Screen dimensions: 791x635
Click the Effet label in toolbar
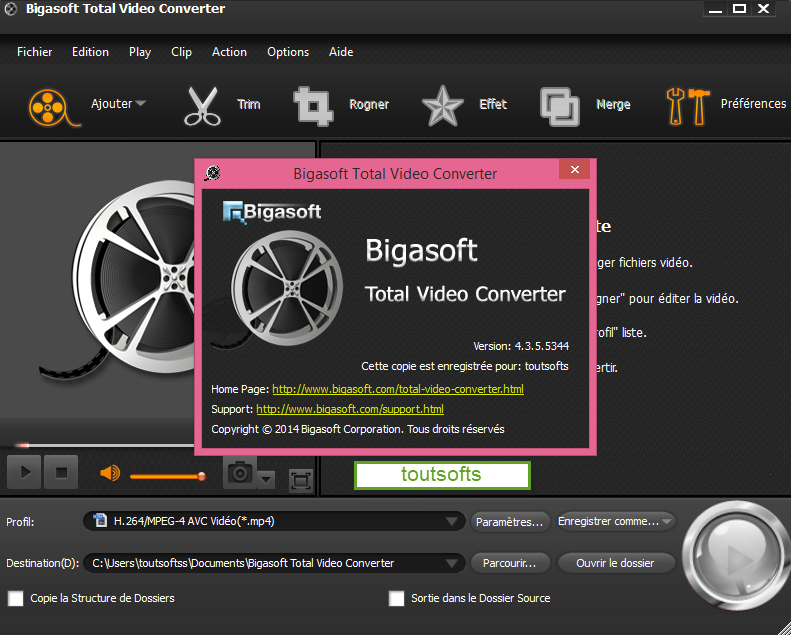[493, 104]
